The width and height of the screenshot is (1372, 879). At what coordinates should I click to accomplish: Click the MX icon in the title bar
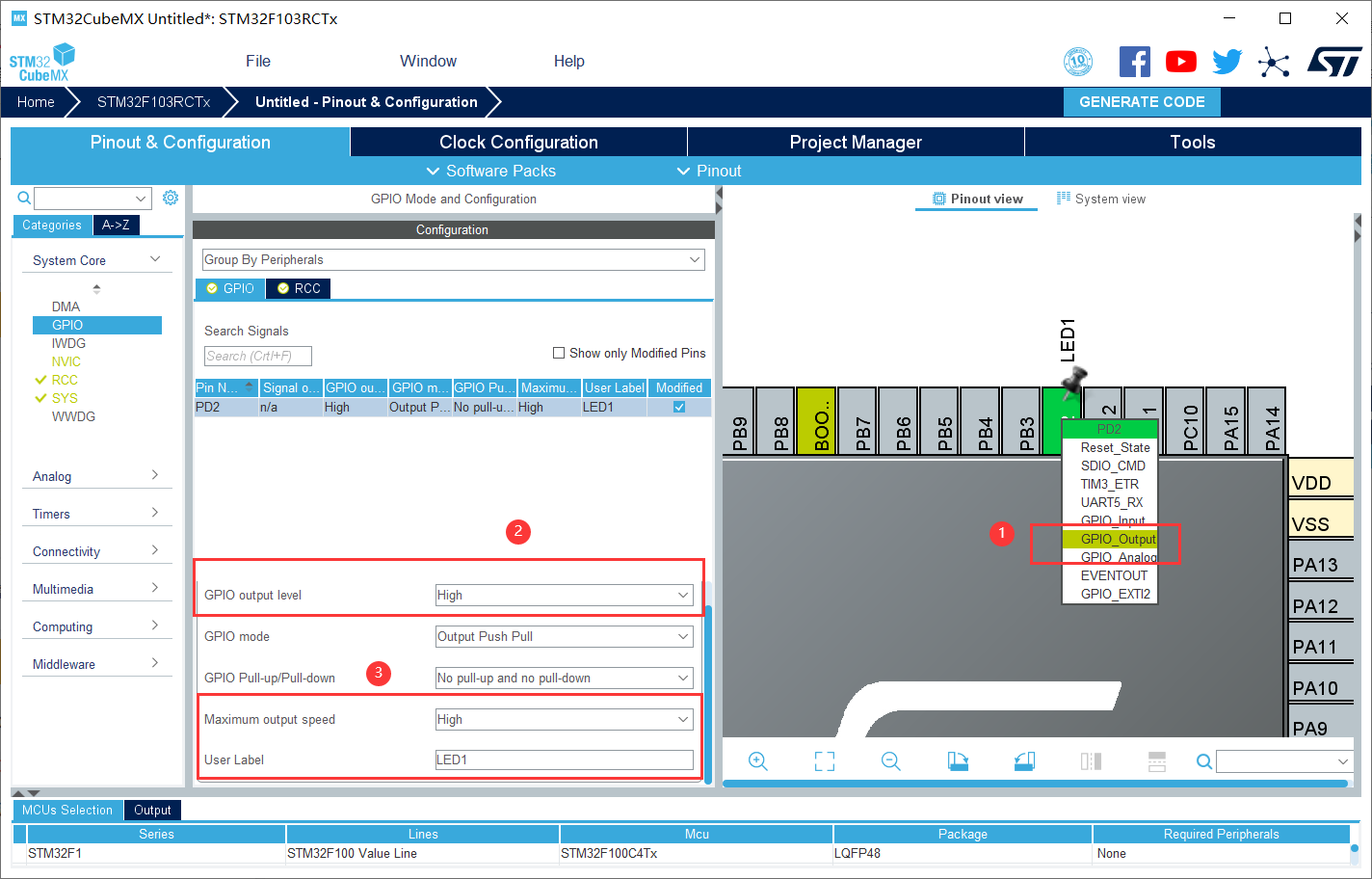(19, 18)
